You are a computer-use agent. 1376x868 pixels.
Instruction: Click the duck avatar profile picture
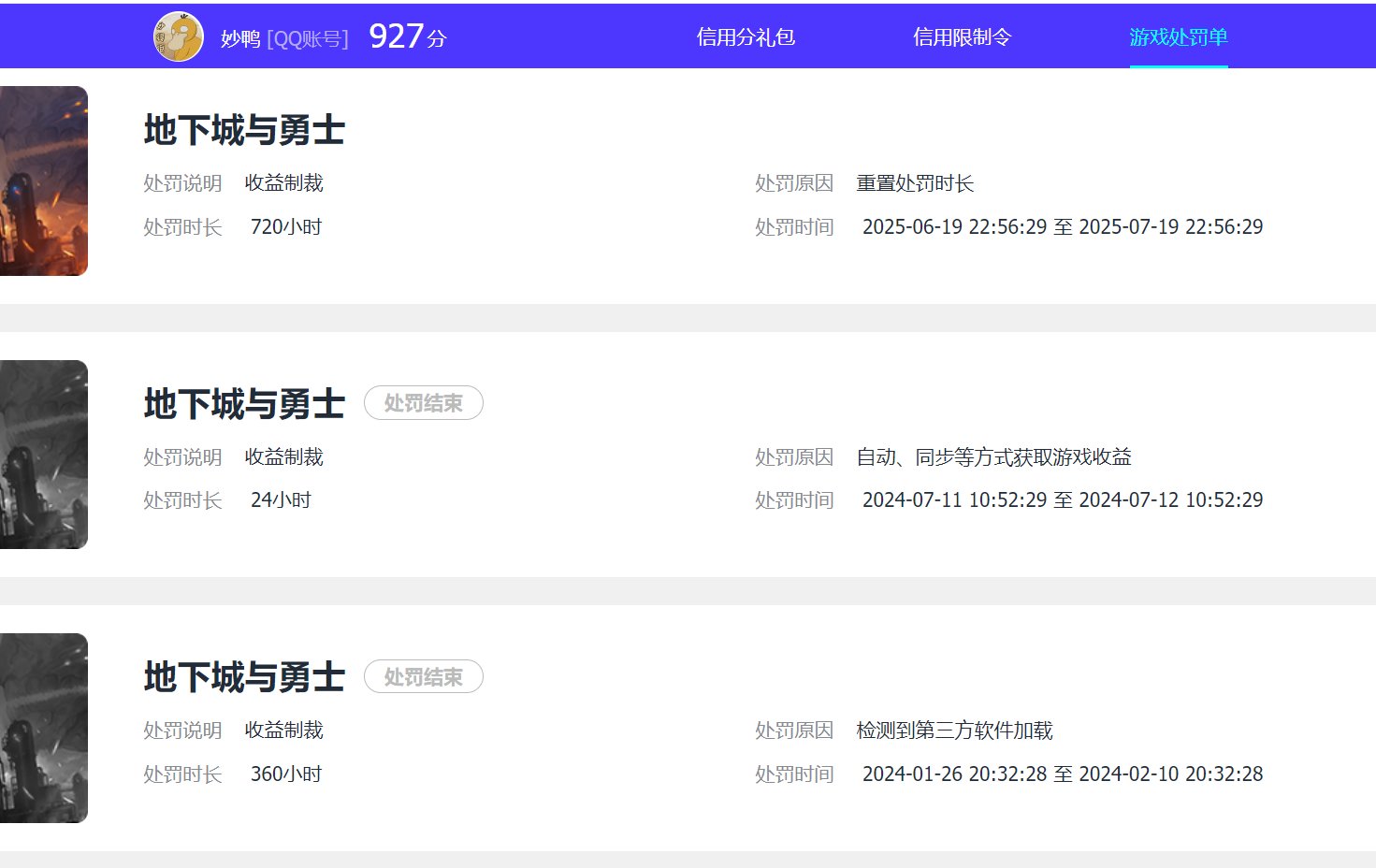[179, 37]
